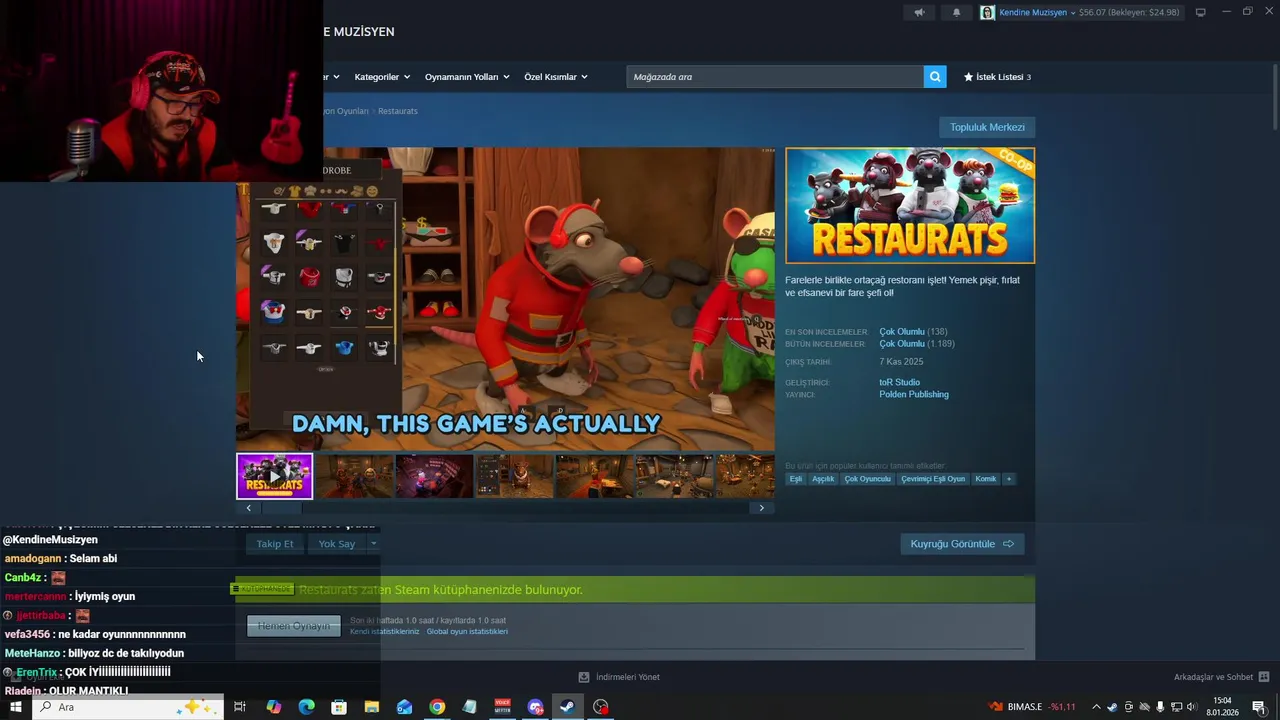Click the BIMAS.E stock widget in taskbar
Image resolution: width=1280 pixels, height=720 pixels.
[x=1032, y=707]
